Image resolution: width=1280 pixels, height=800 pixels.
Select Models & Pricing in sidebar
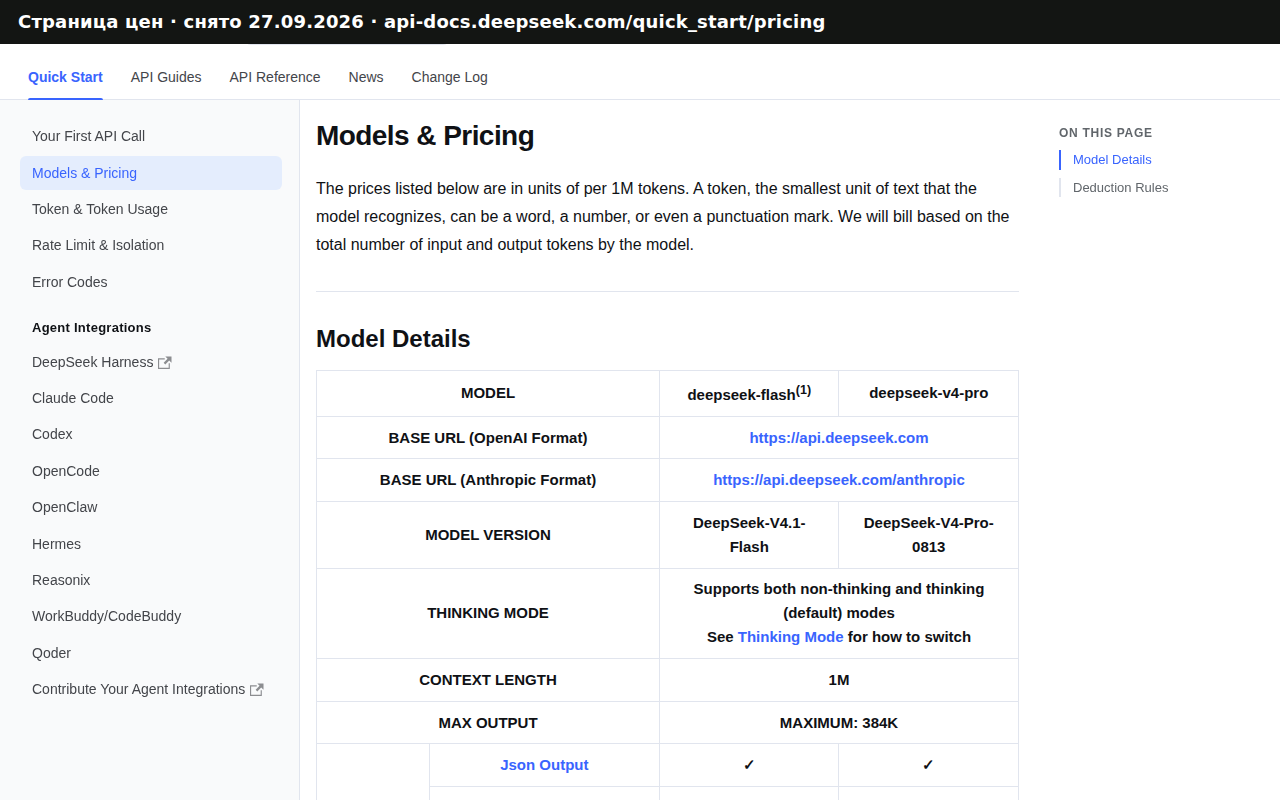coord(151,173)
